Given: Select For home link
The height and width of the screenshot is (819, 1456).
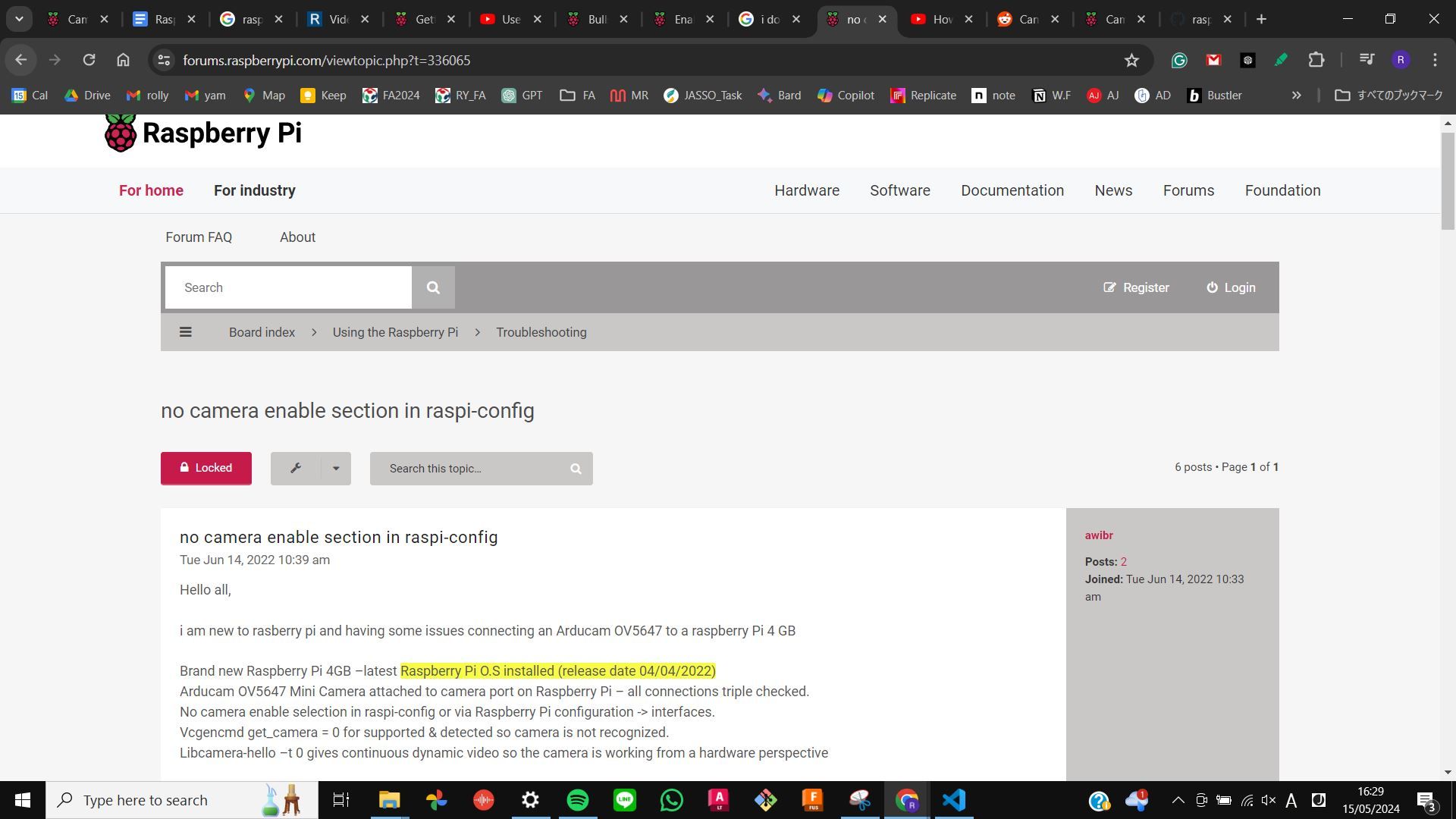Looking at the screenshot, I should 151,190.
